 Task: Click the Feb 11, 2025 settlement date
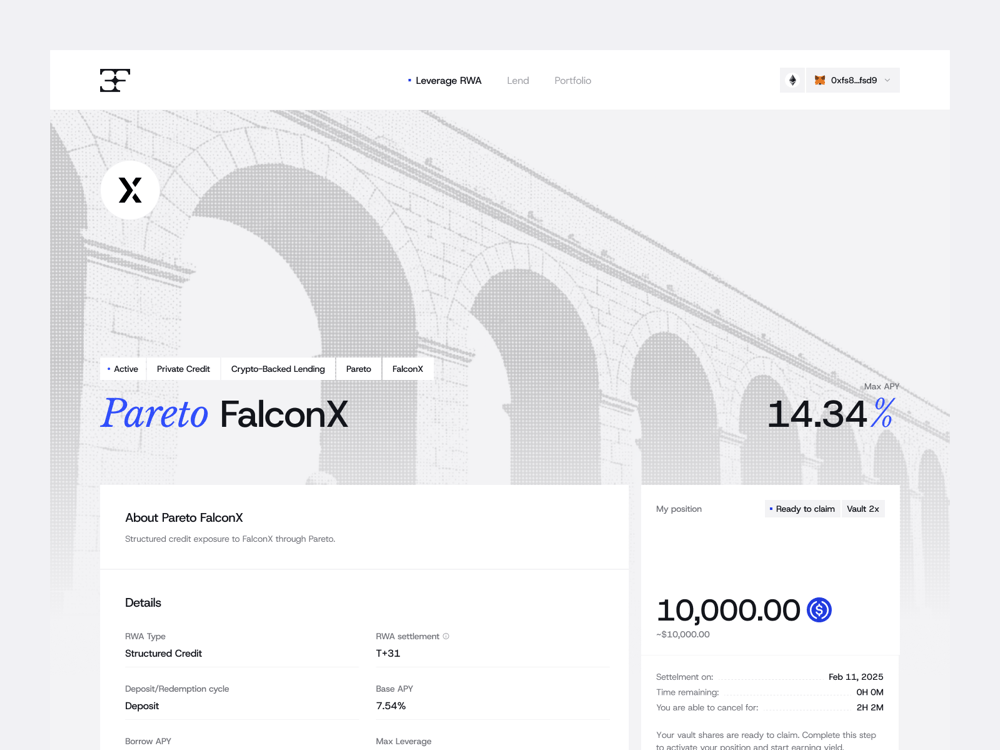click(856, 677)
